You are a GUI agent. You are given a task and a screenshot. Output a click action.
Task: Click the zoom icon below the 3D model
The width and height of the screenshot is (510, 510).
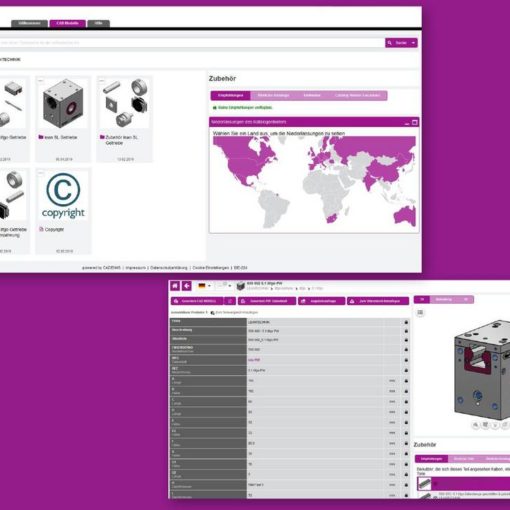475,425
